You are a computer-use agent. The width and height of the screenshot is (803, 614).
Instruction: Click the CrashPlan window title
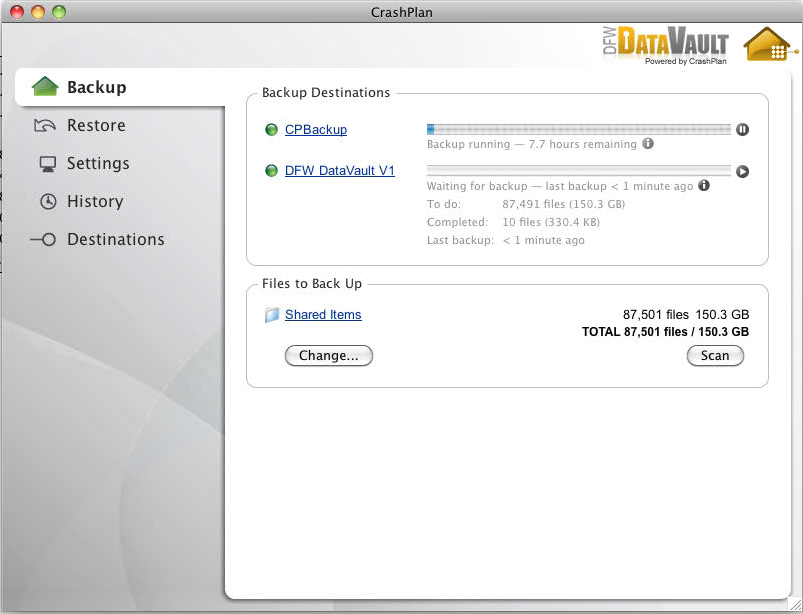pos(402,12)
